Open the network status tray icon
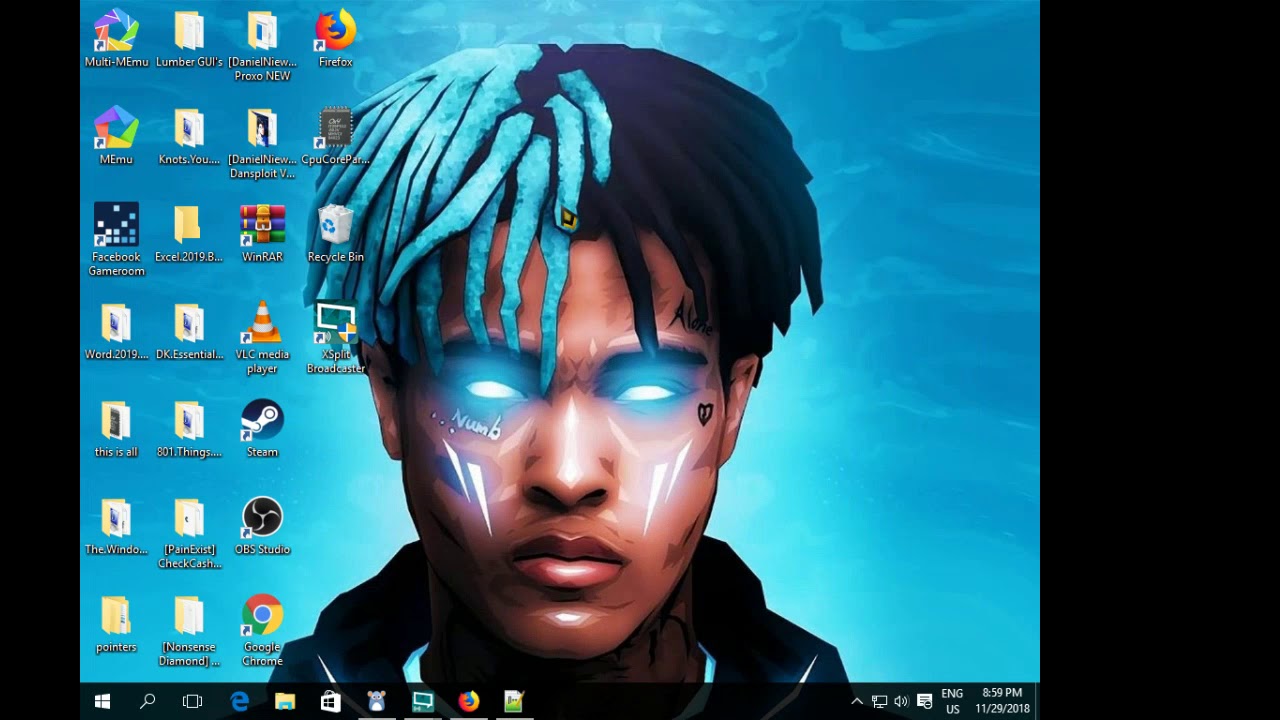Viewport: 1280px width, 720px height. point(879,701)
